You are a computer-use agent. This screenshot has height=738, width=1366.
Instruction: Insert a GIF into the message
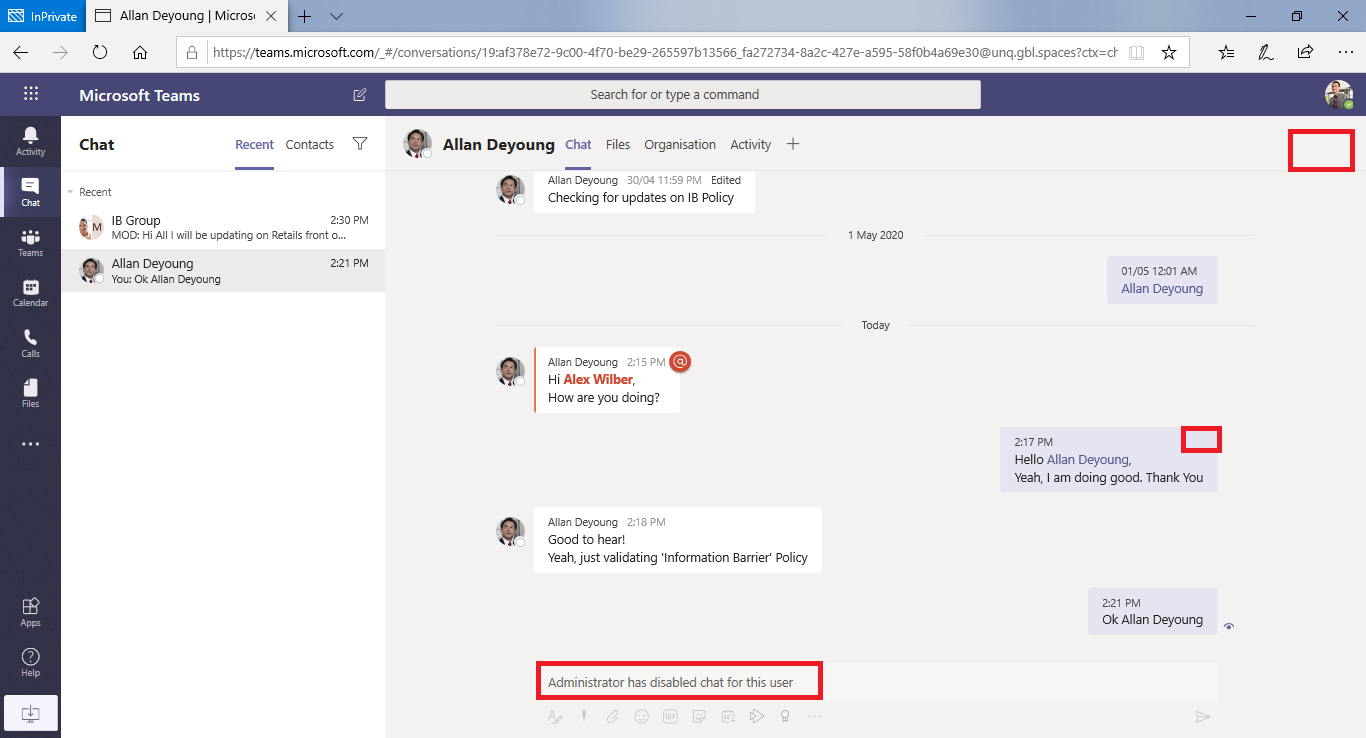670,716
